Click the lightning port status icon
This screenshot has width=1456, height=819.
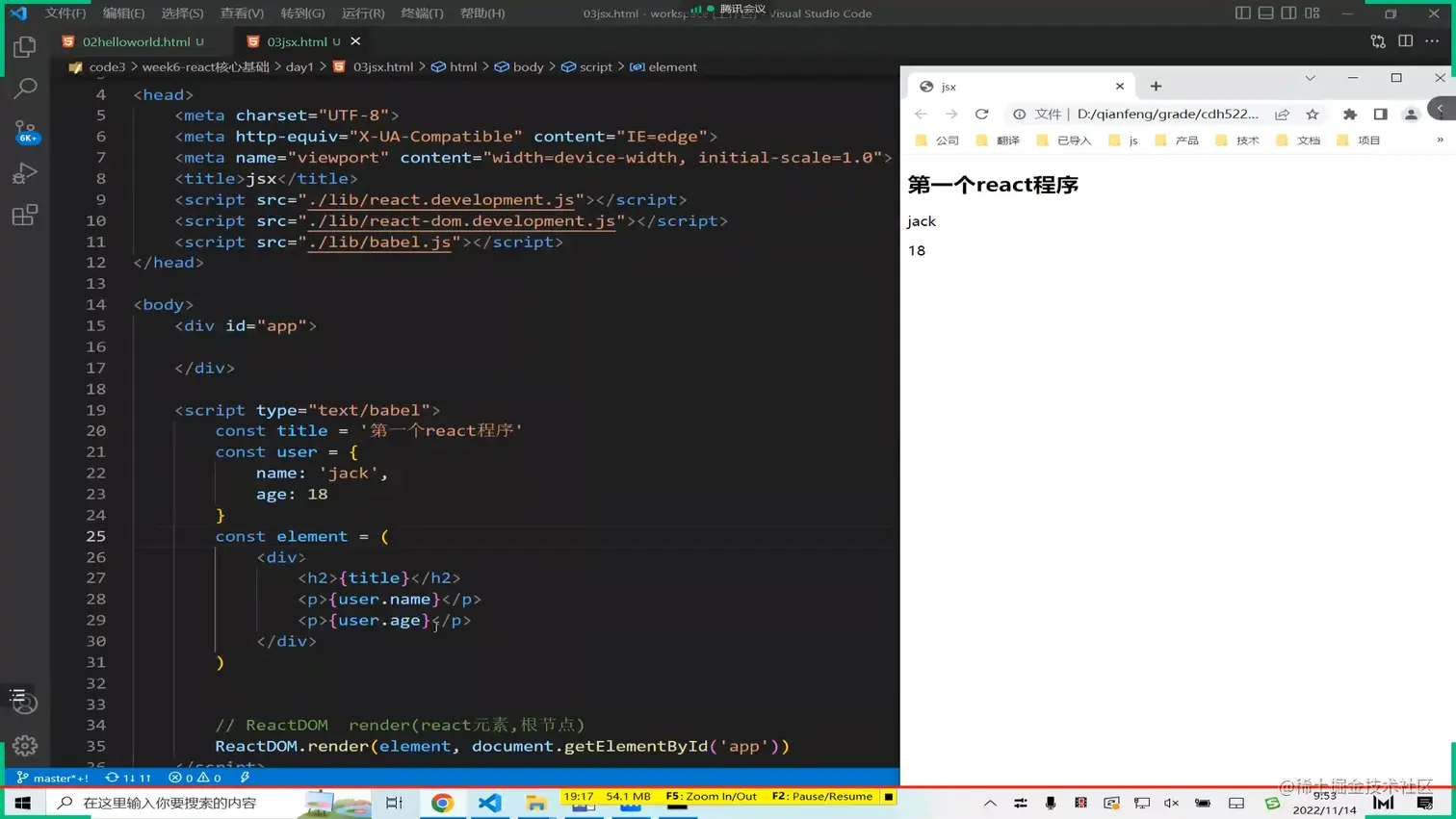click(x=245, y=778)
